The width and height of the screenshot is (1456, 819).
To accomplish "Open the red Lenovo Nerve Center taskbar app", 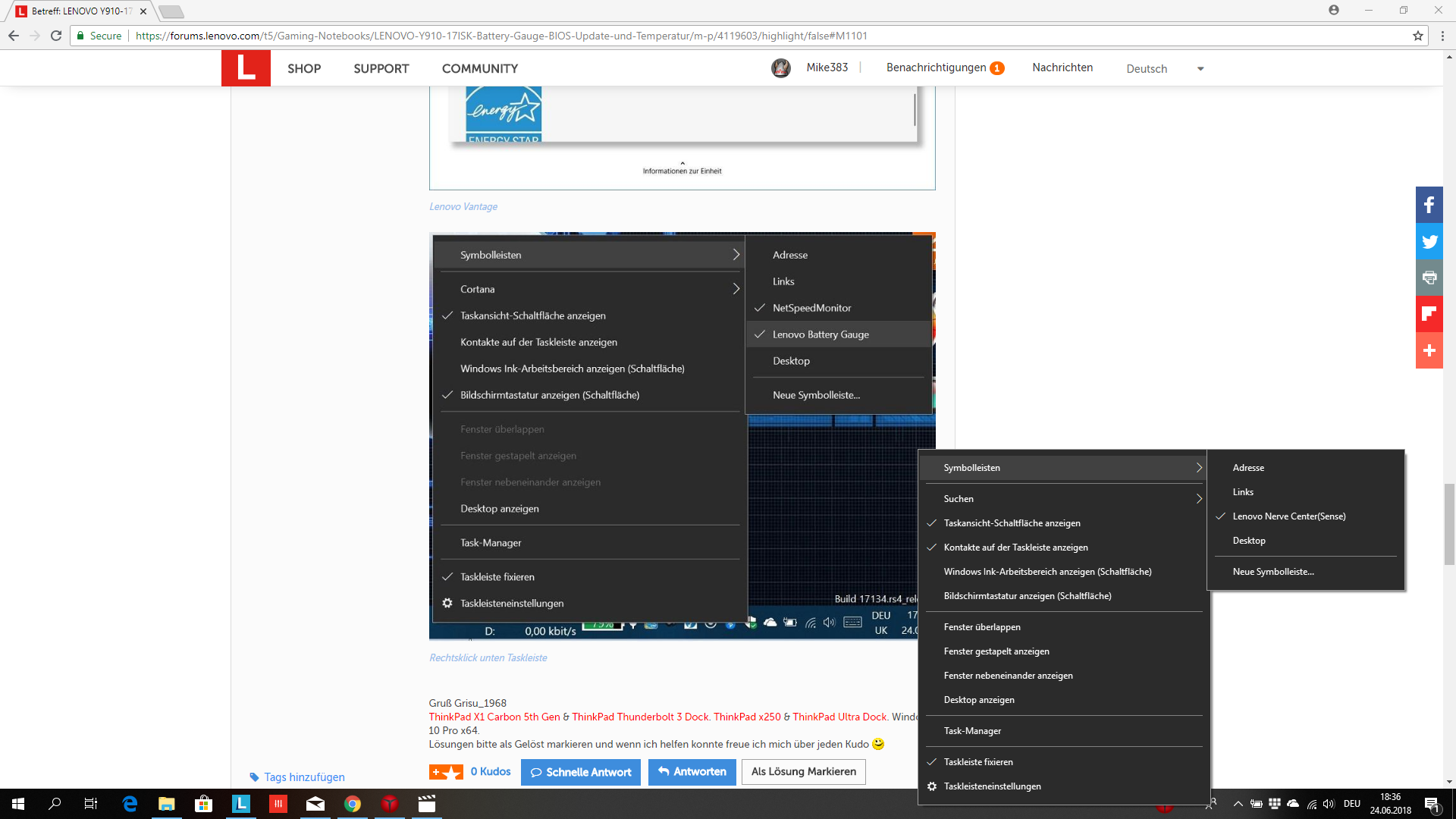I will (x=390, y=804).
